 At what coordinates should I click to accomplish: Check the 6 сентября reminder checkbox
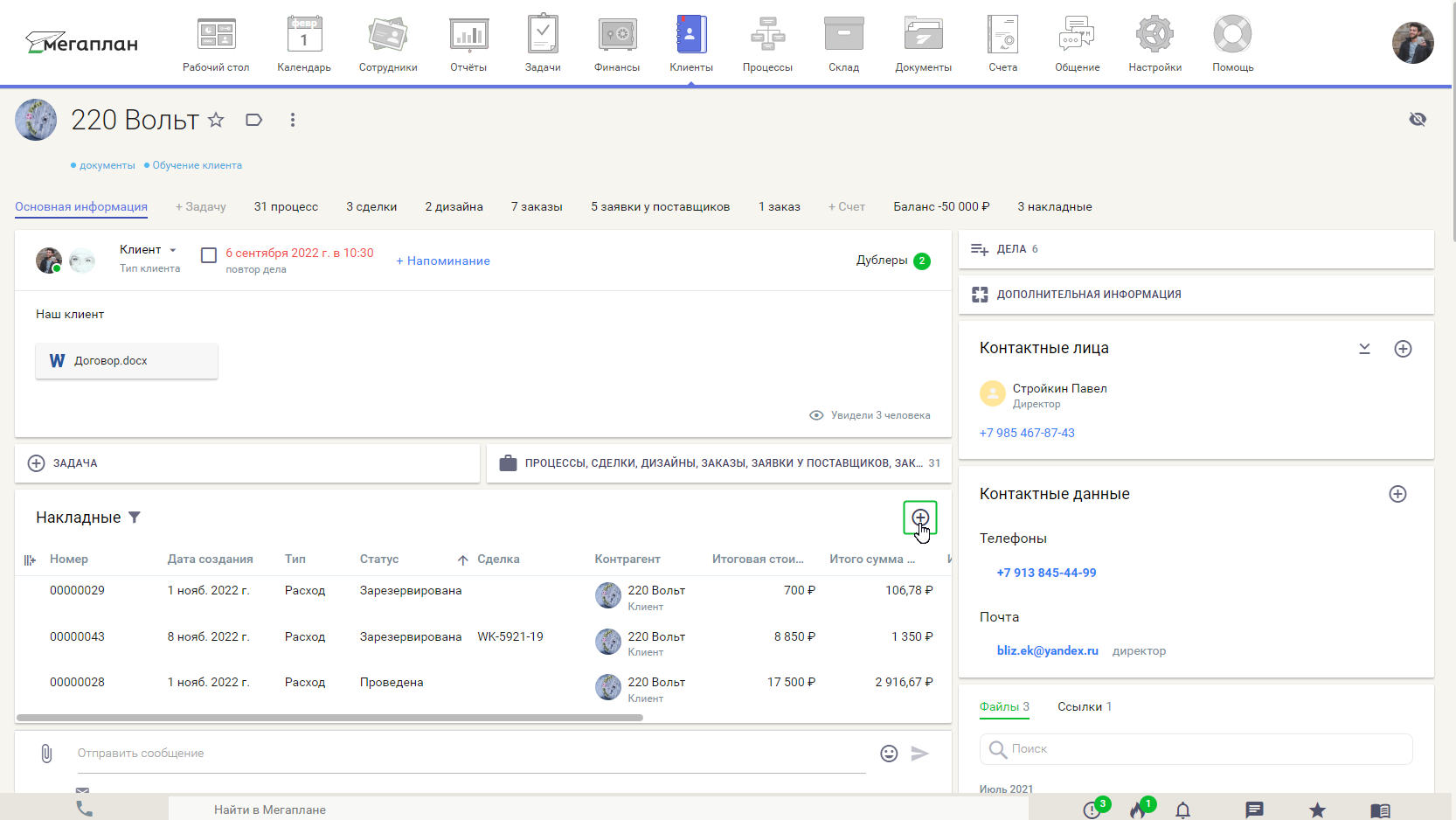[209, 255]
